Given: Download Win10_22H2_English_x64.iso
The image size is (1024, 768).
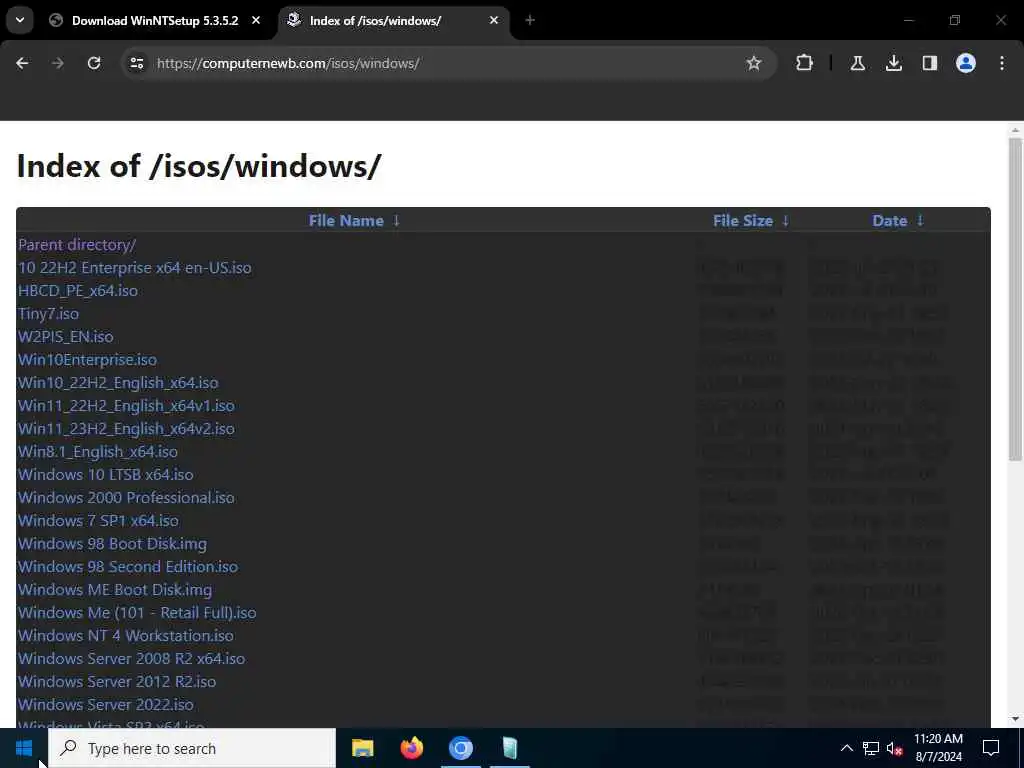Looking at the screenshot, I should tap(118, 383).
